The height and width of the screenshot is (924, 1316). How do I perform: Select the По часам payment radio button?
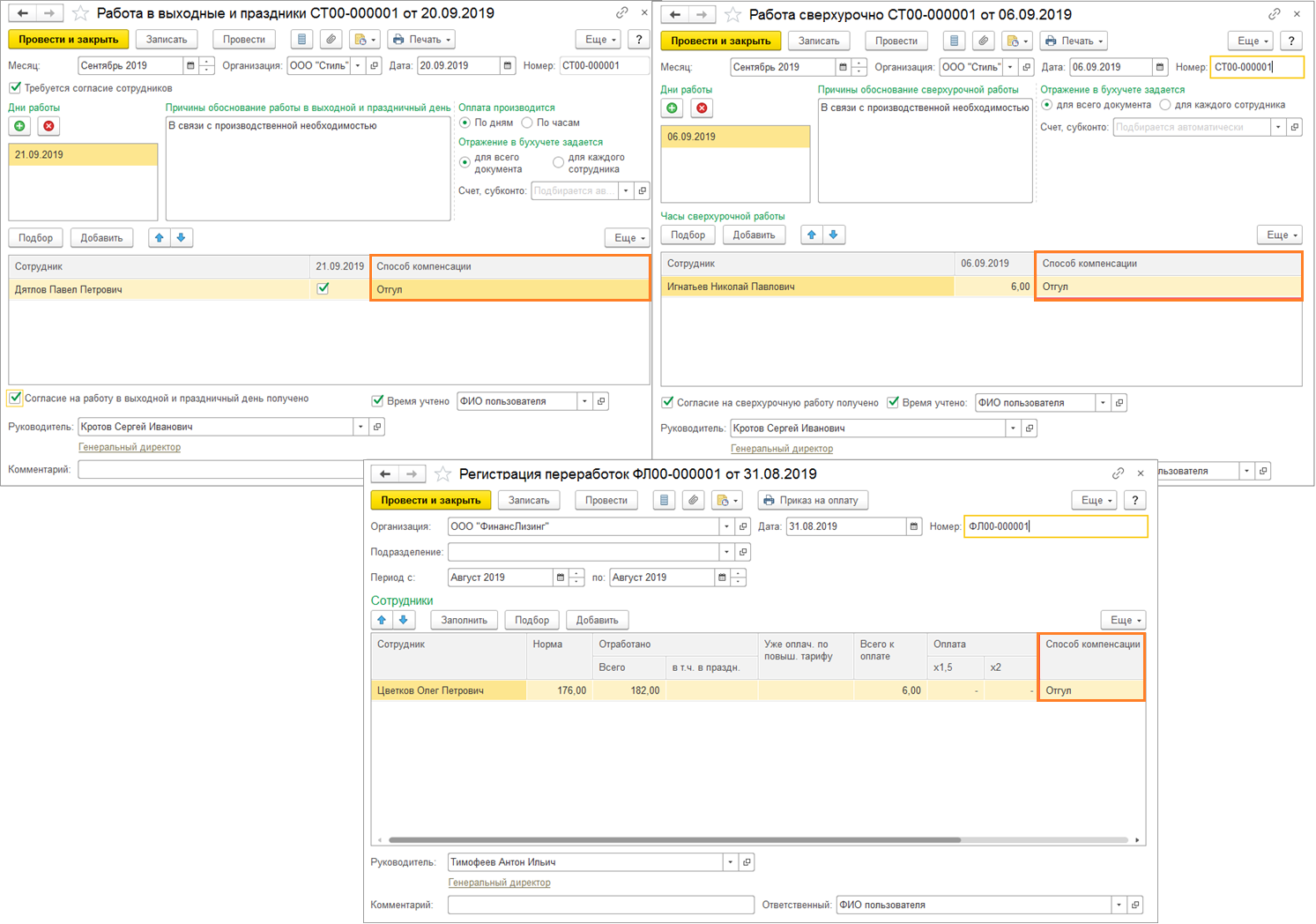point(527,123)
